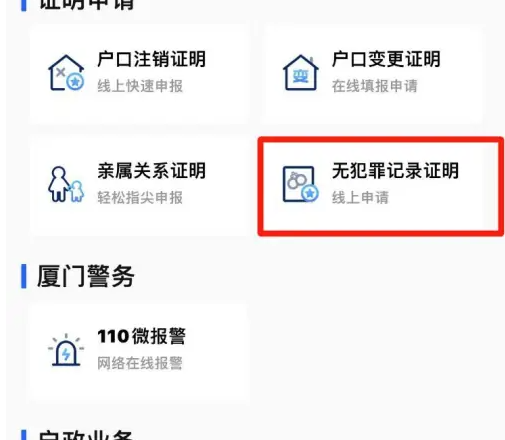Open 户口注销证明 by its title text
The width and height of the screenshot is (505, 440).
[x=151, y=59]
